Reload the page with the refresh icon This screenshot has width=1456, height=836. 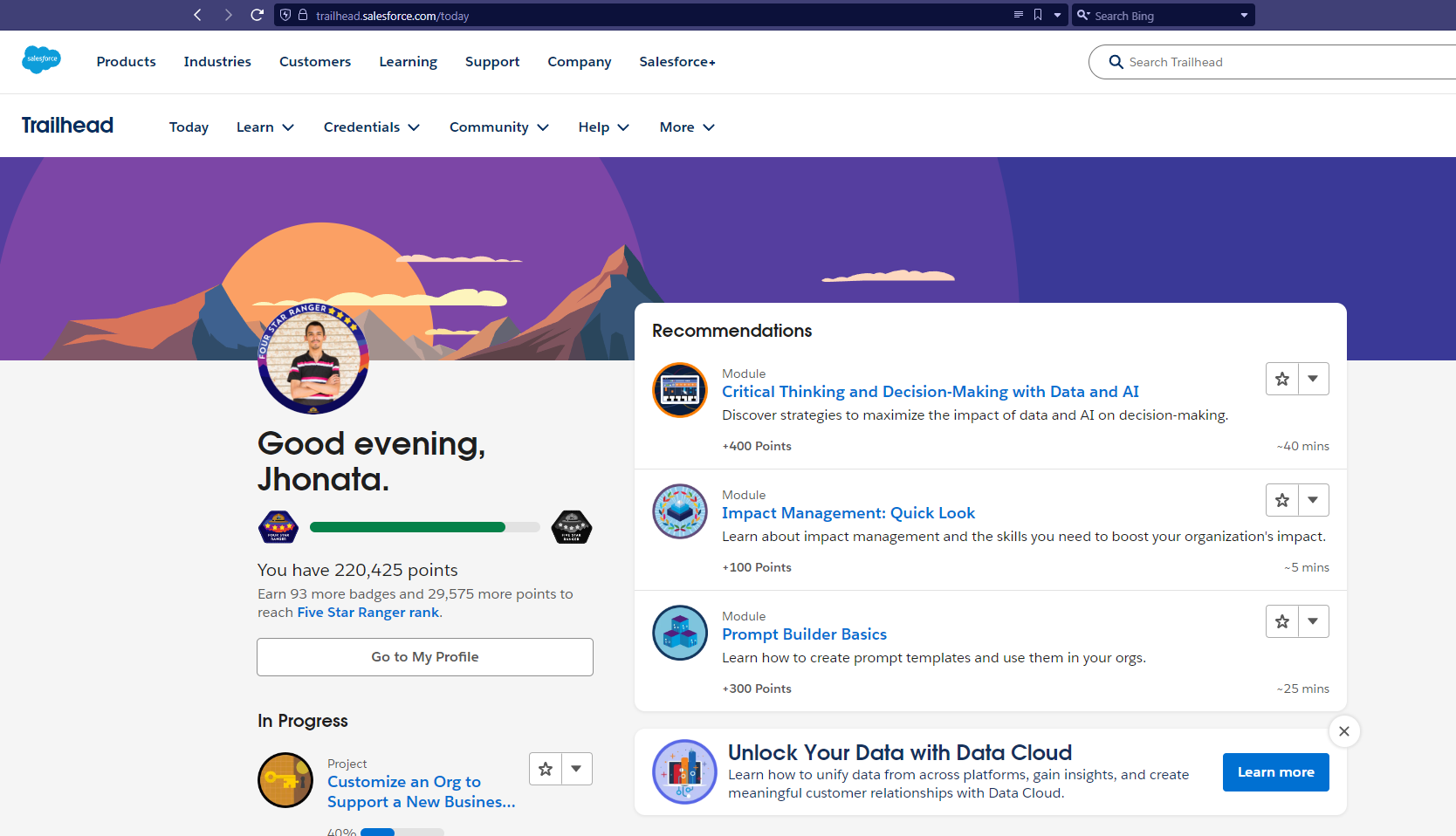tap(257, 15)
